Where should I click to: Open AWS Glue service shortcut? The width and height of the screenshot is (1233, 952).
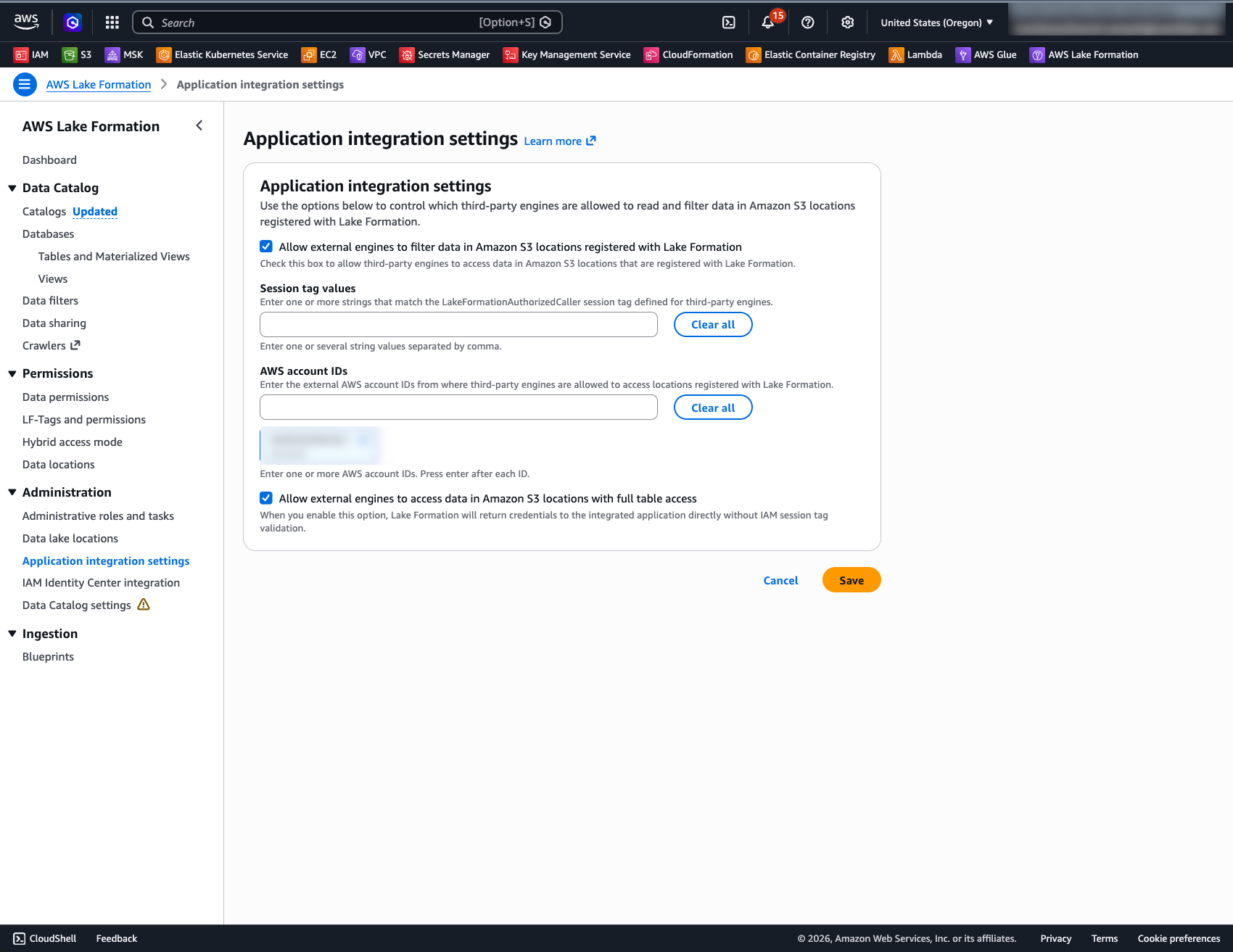[986, 54]
